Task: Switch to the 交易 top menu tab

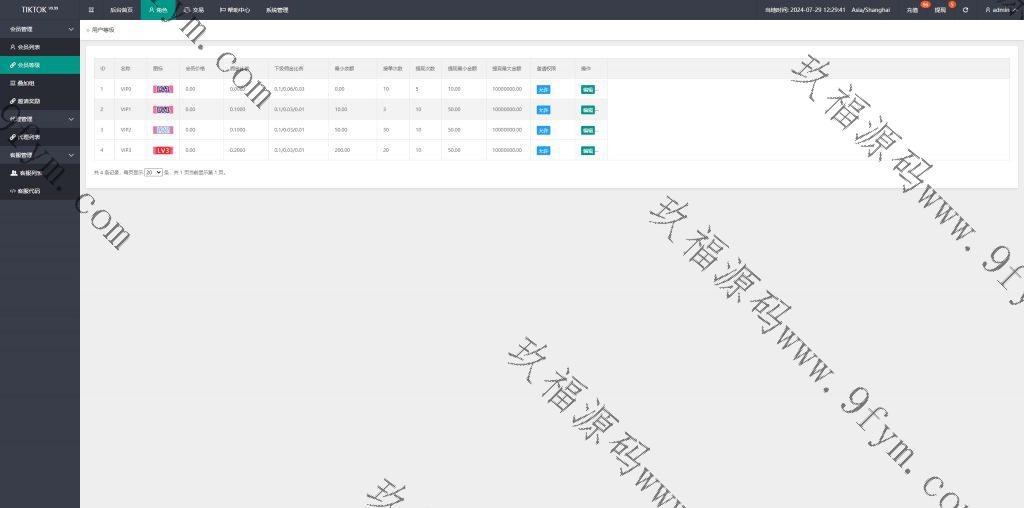Action: [193, 9]
